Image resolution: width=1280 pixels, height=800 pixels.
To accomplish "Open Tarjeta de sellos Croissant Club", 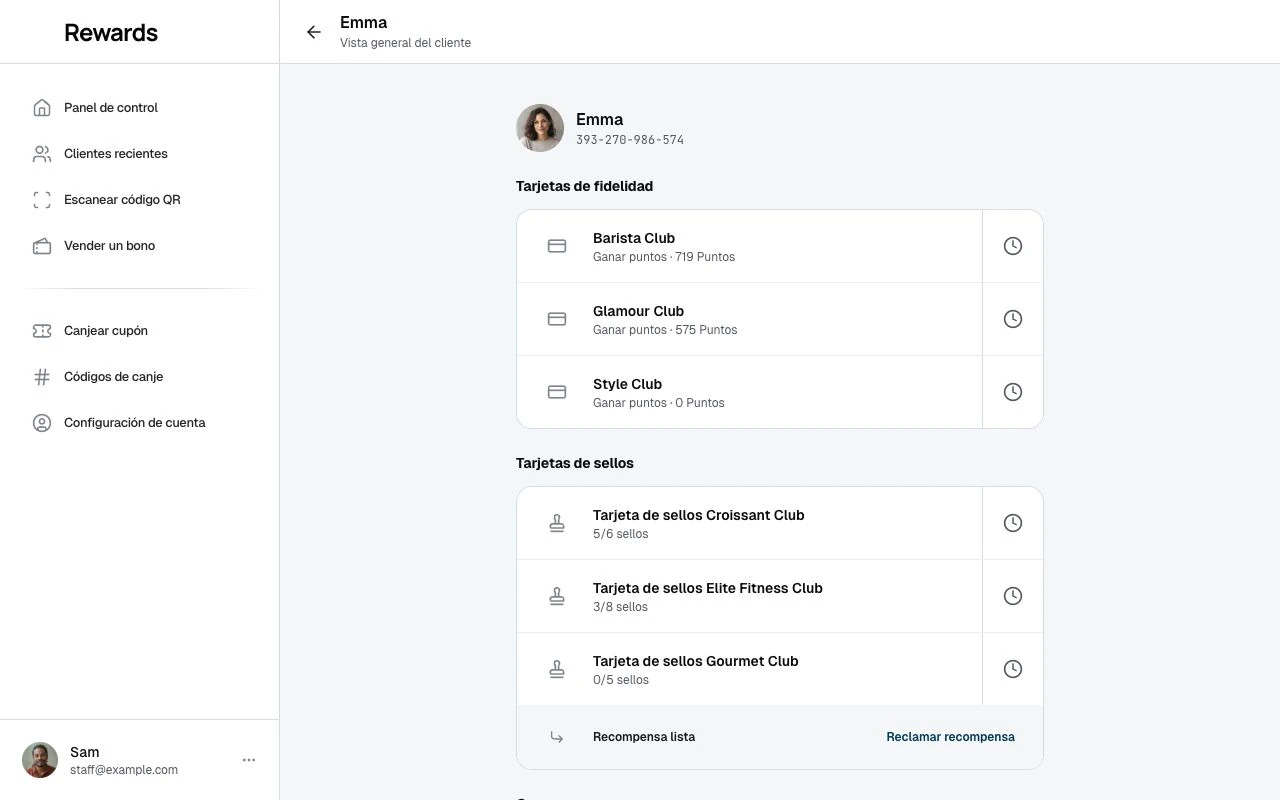I will (x=750, y=523).
